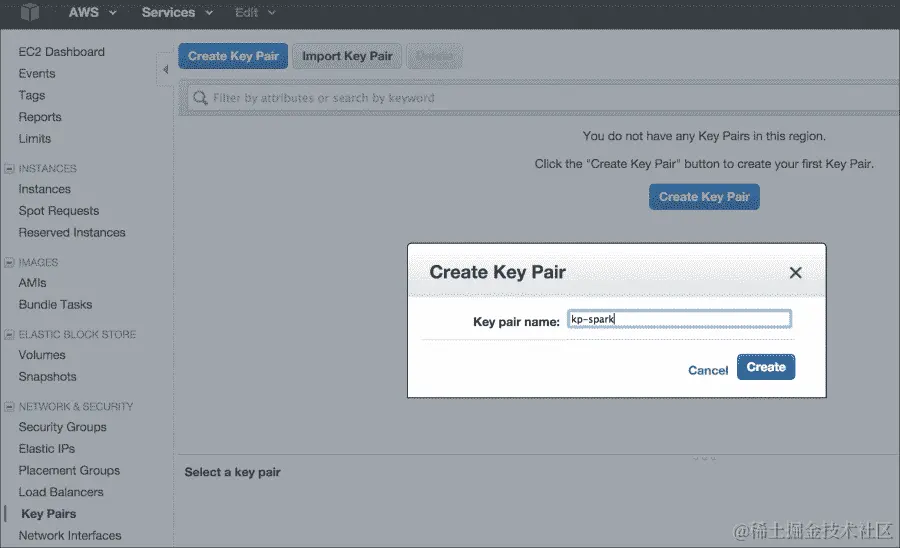Click the centered Create Key Pair button
This screenshot has height=548, width=900.
click(704, 197)
